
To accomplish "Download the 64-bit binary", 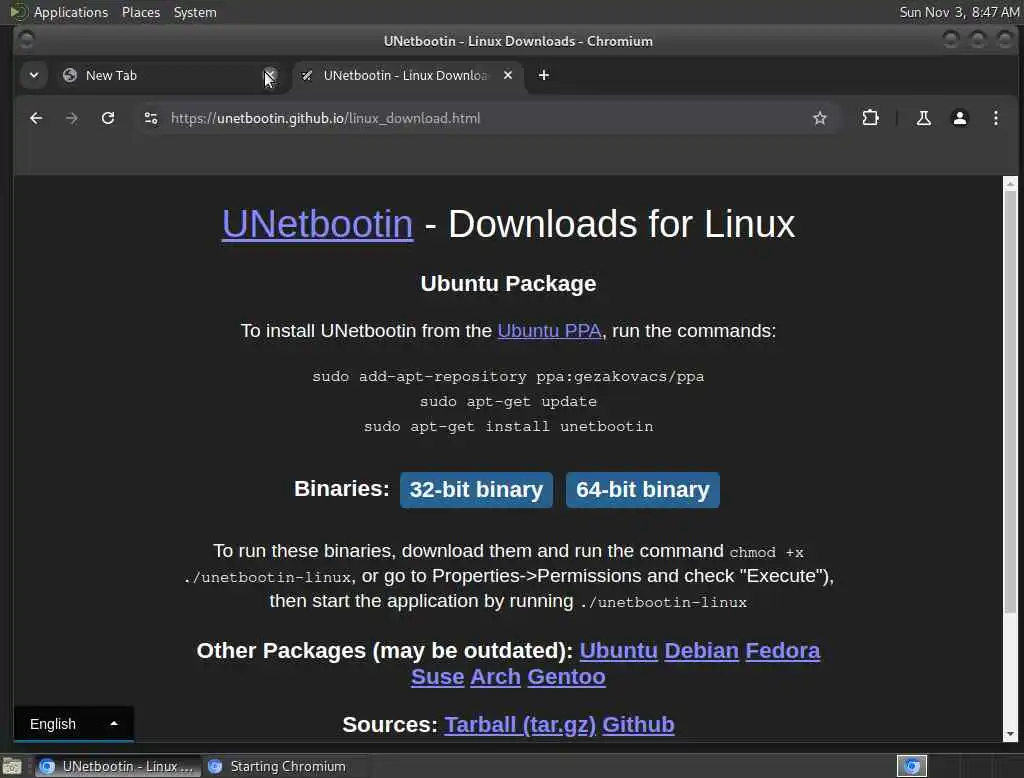I will click(643, 490).
